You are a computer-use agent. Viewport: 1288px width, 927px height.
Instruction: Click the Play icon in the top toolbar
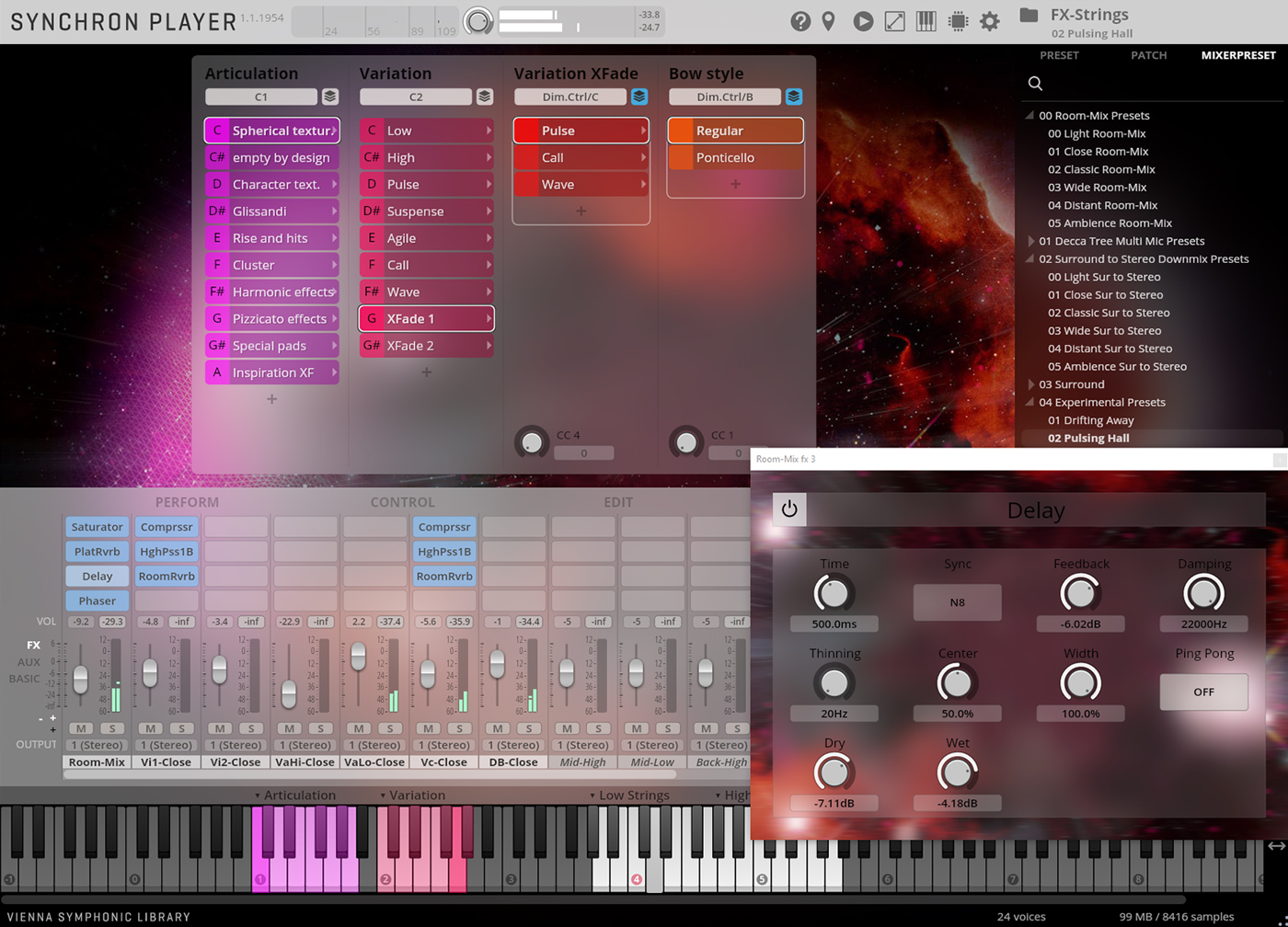(862, 21)
